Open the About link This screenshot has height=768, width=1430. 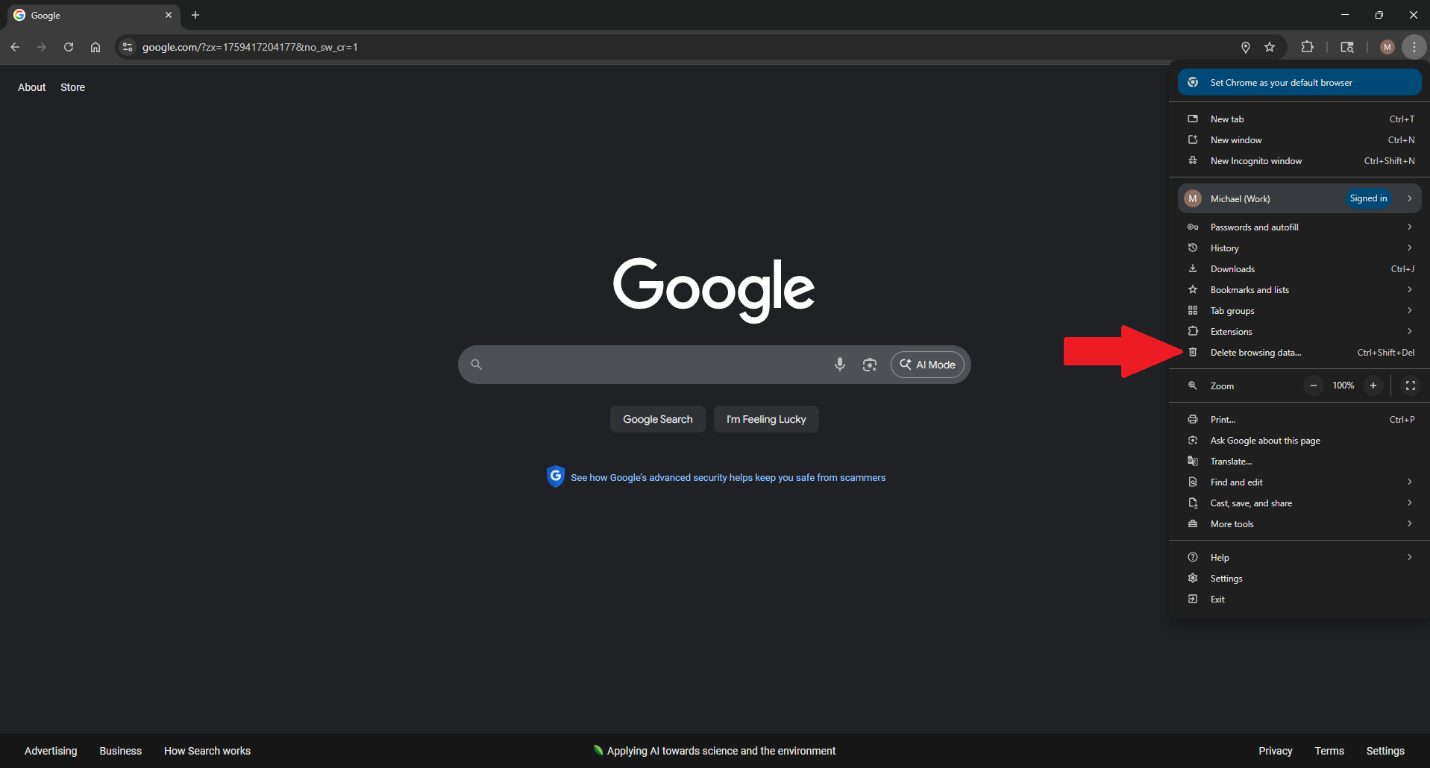pos(32,88)
